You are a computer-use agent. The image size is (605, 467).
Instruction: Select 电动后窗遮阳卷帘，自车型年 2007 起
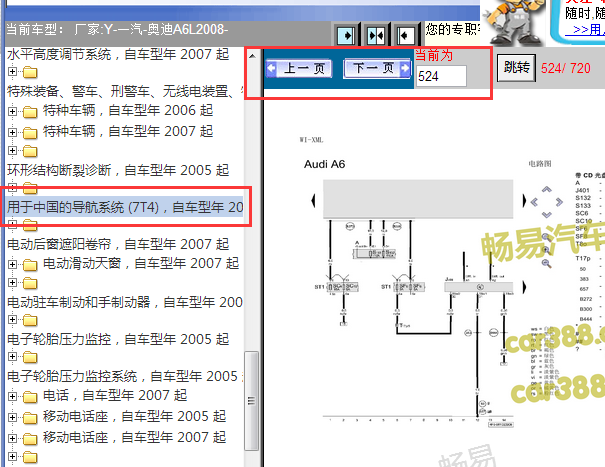click(118, 244)
